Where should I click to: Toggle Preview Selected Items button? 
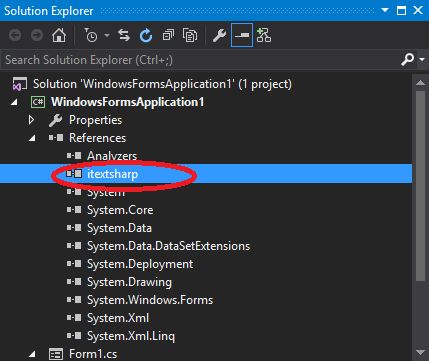pyautogui.click(x=242, y=35)
